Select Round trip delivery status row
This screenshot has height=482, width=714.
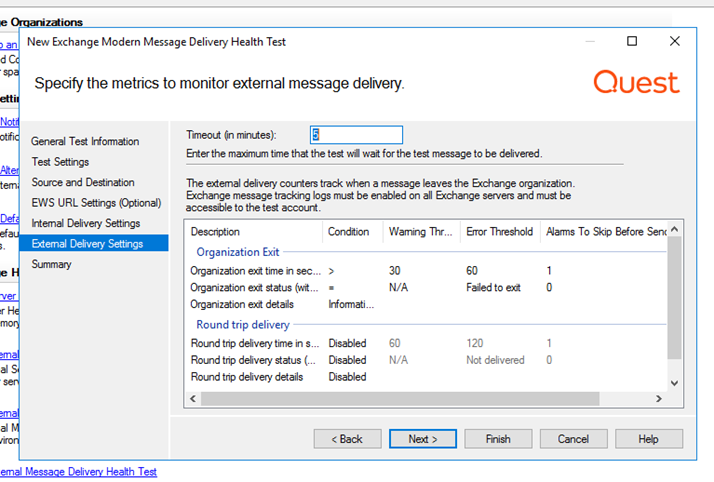[x=426, y=360]
